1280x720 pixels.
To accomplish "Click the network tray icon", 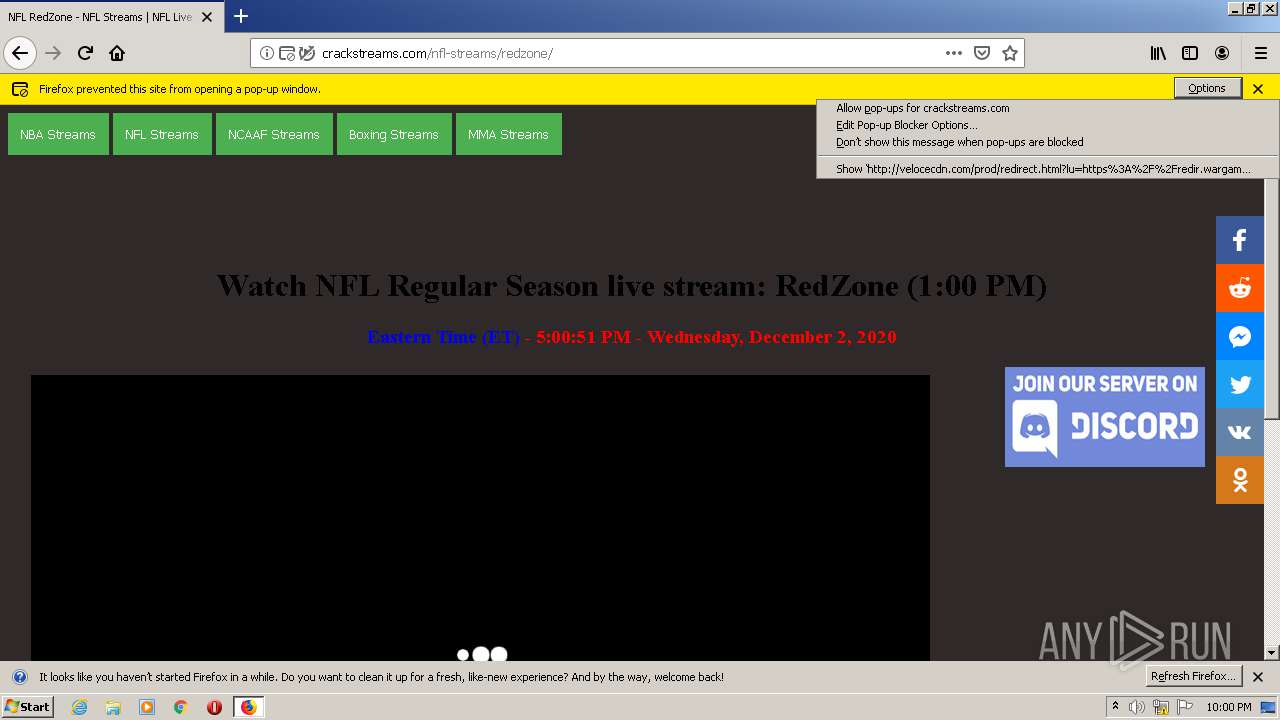I will tap(1161, 708).
